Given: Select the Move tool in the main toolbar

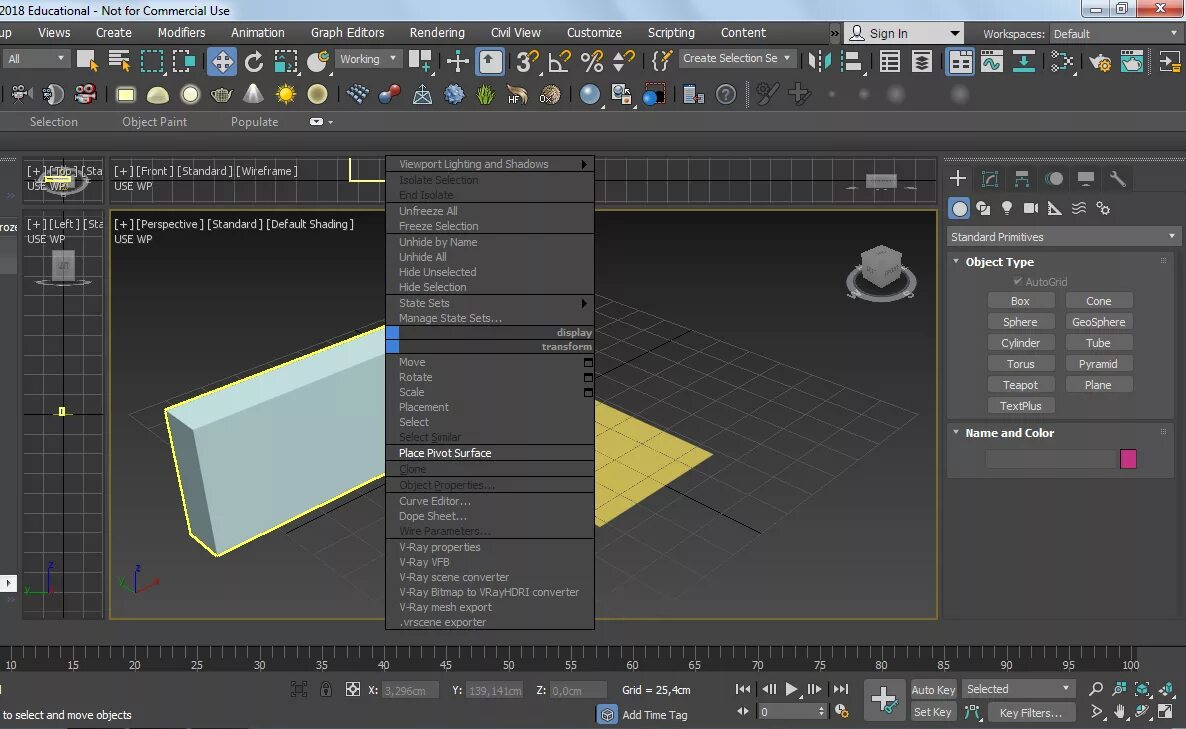Looking at the screenshot, I should click(221, 62).
